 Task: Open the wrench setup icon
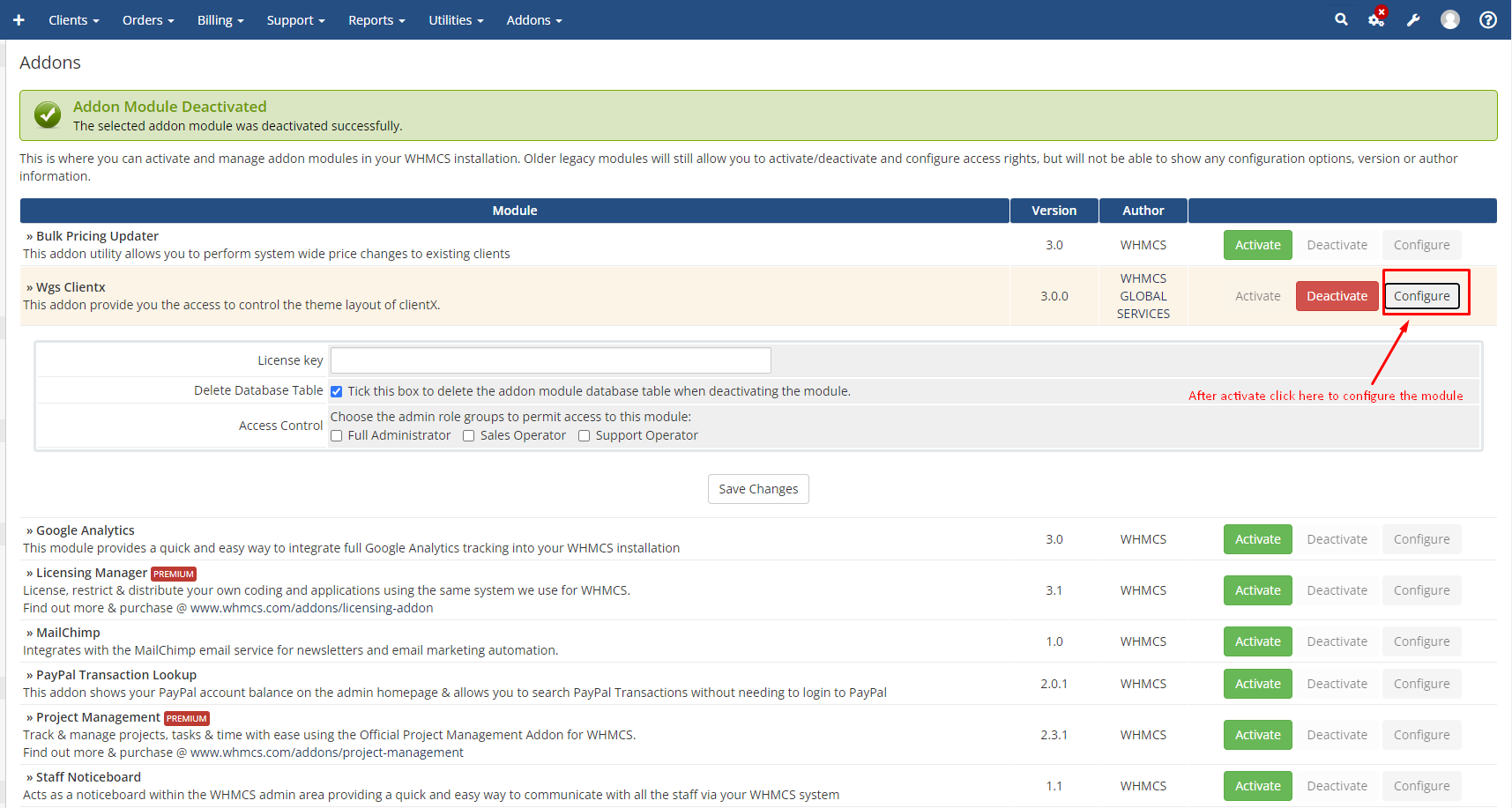[x=1413, y=20]
